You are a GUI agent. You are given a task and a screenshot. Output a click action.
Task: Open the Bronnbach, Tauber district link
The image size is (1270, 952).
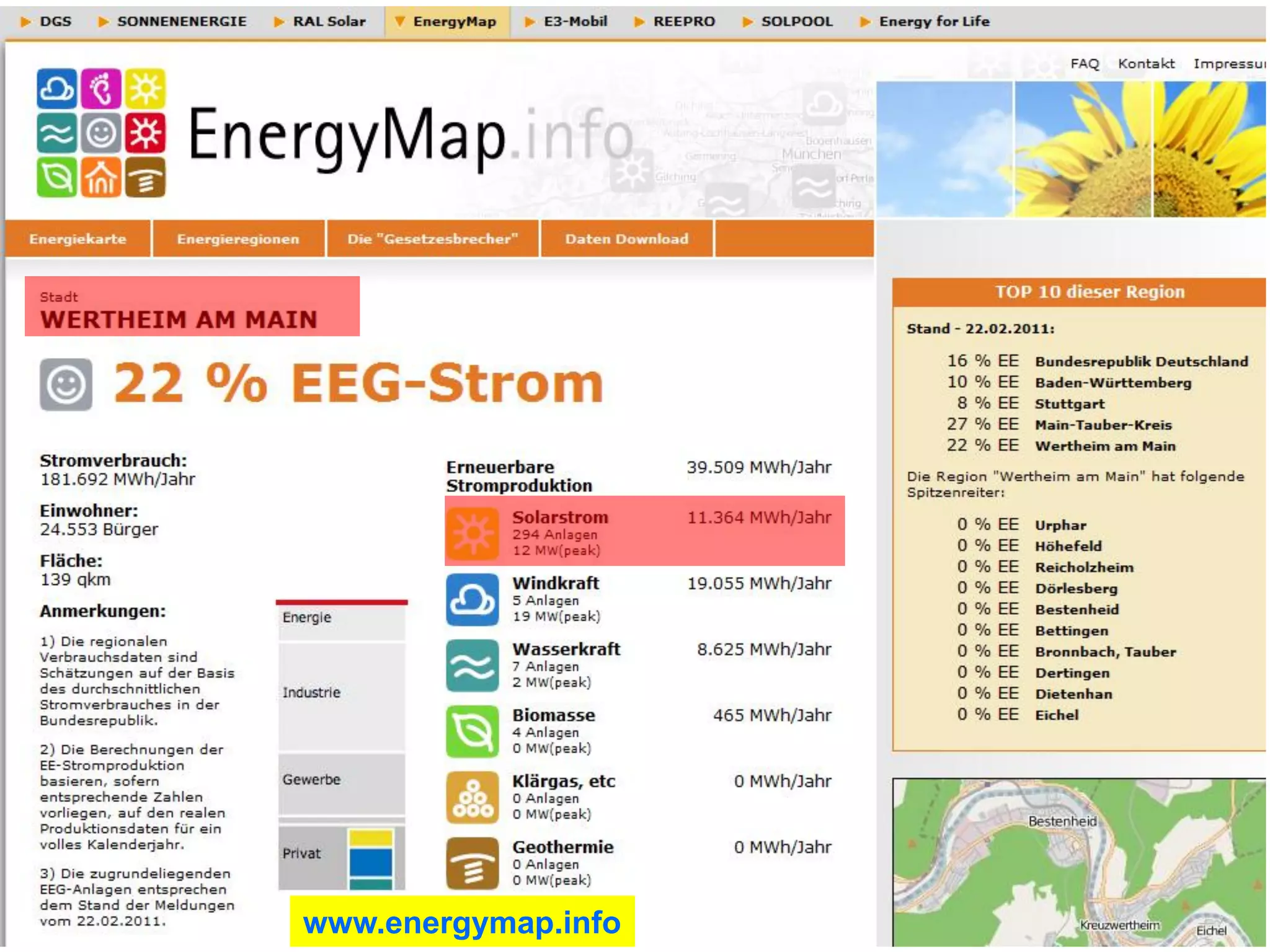1106,651
